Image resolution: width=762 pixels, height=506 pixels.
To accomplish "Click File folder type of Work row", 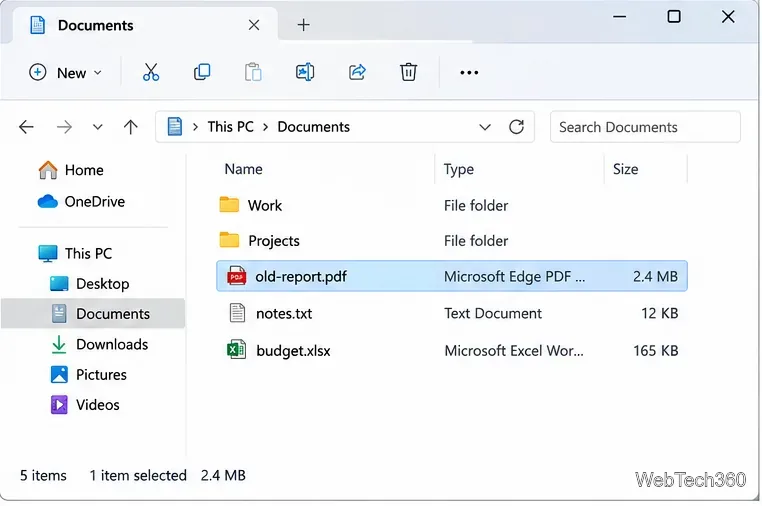I will tap(476, 206).
